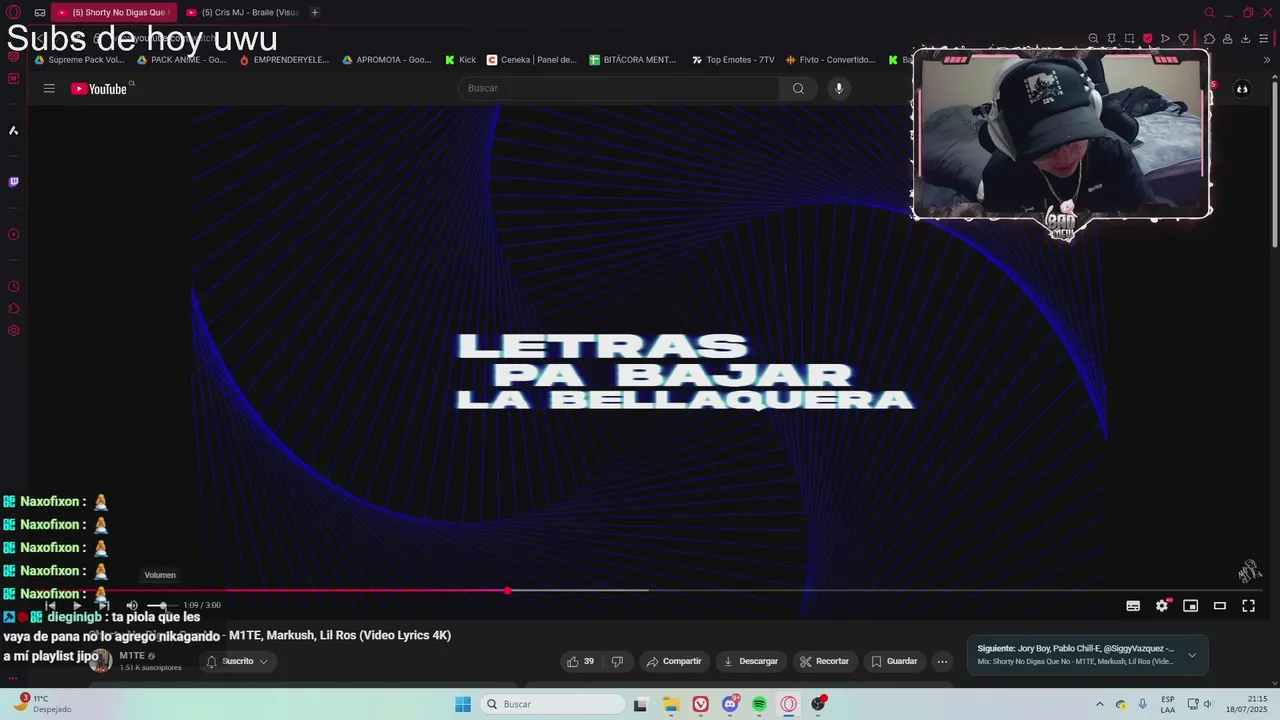Open the Opera snapshot tool
This screenshot has width=1280, height=720.
coord(1129,39)
